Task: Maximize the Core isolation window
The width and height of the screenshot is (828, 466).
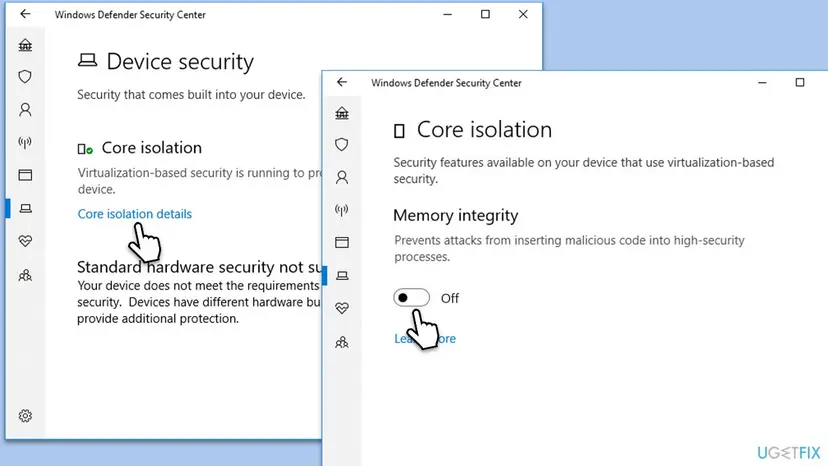Action: 800,82
